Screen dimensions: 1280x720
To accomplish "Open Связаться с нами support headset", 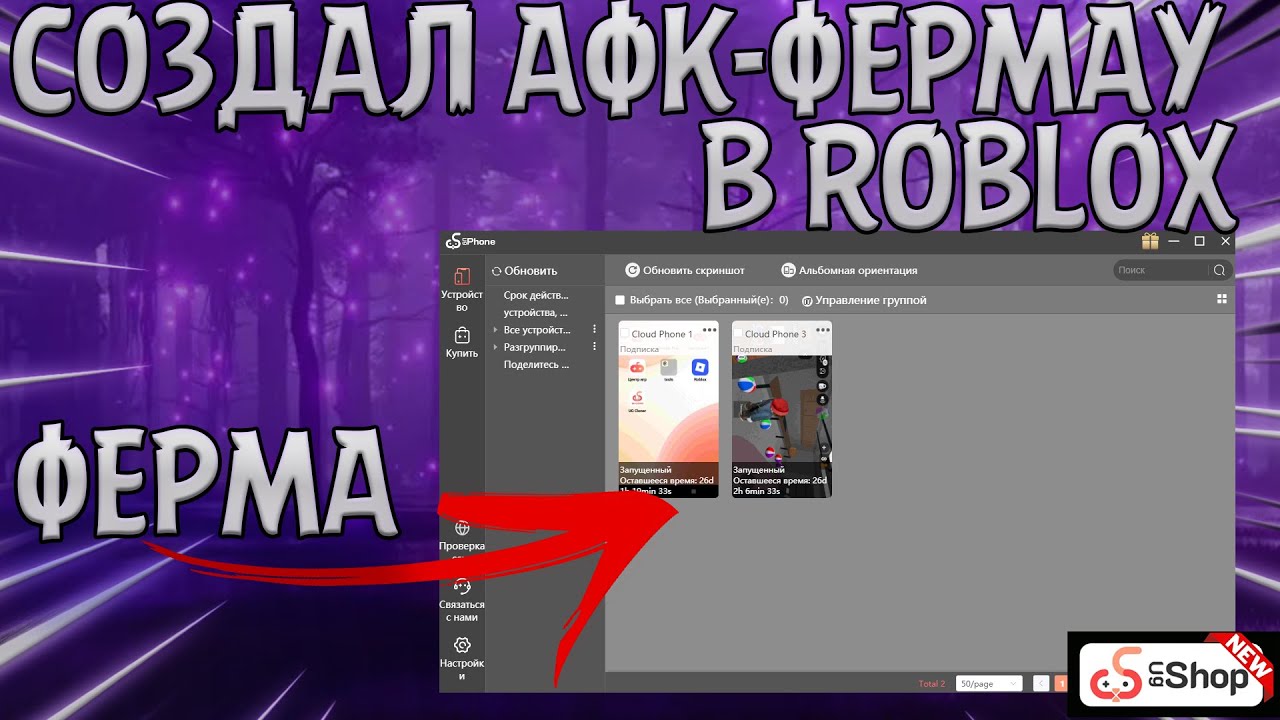I will pyautogui.click(x=462, y=600).
